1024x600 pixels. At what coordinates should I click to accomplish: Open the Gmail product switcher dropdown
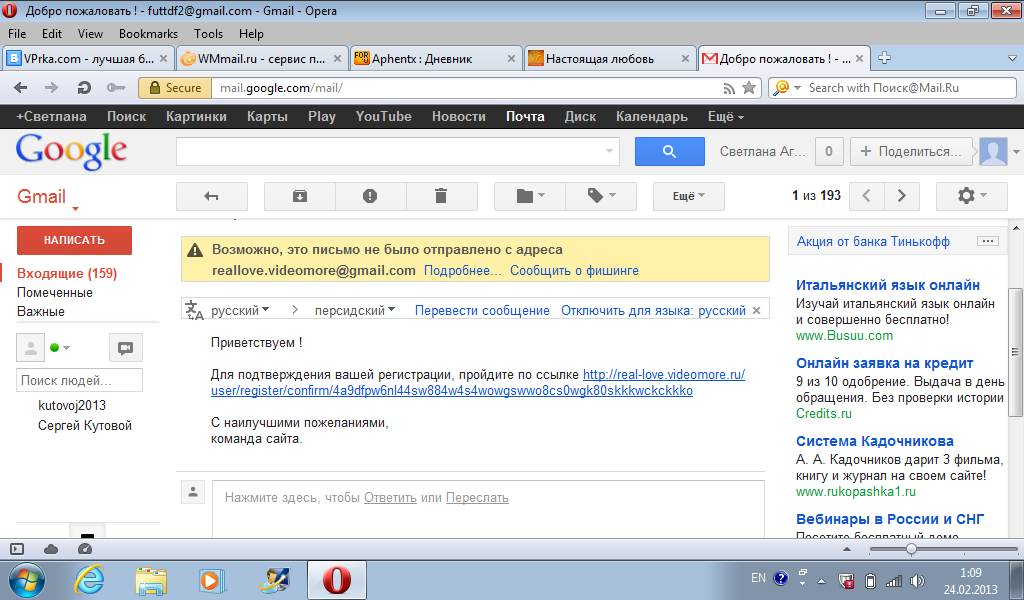(46, 197)
